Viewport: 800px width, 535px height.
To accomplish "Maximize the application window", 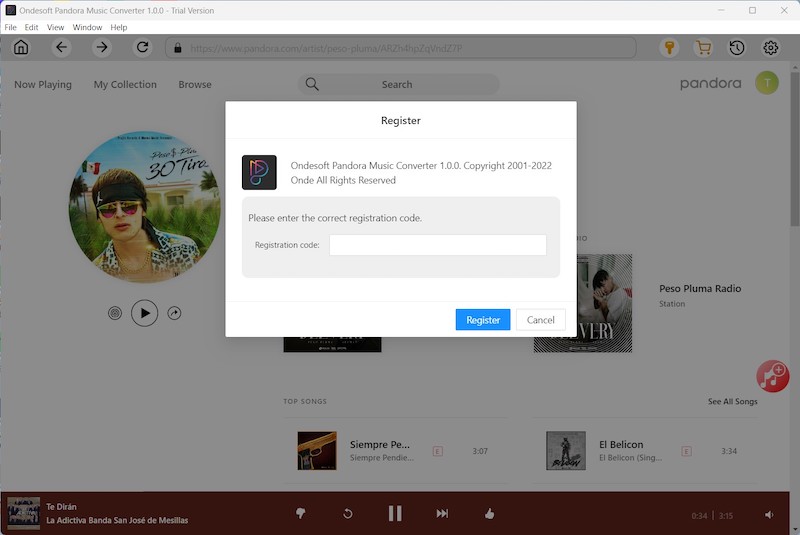I will (752, 10).
